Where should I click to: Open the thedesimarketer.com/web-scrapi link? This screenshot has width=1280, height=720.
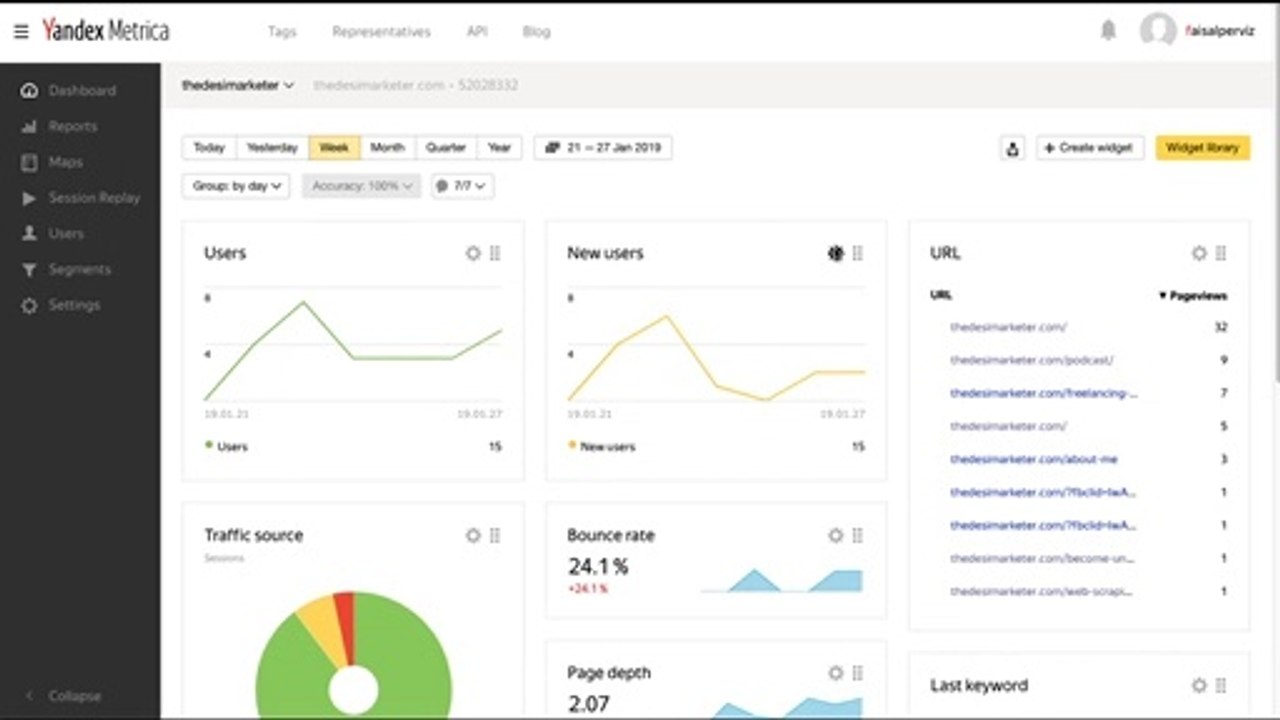[1043, 591]
